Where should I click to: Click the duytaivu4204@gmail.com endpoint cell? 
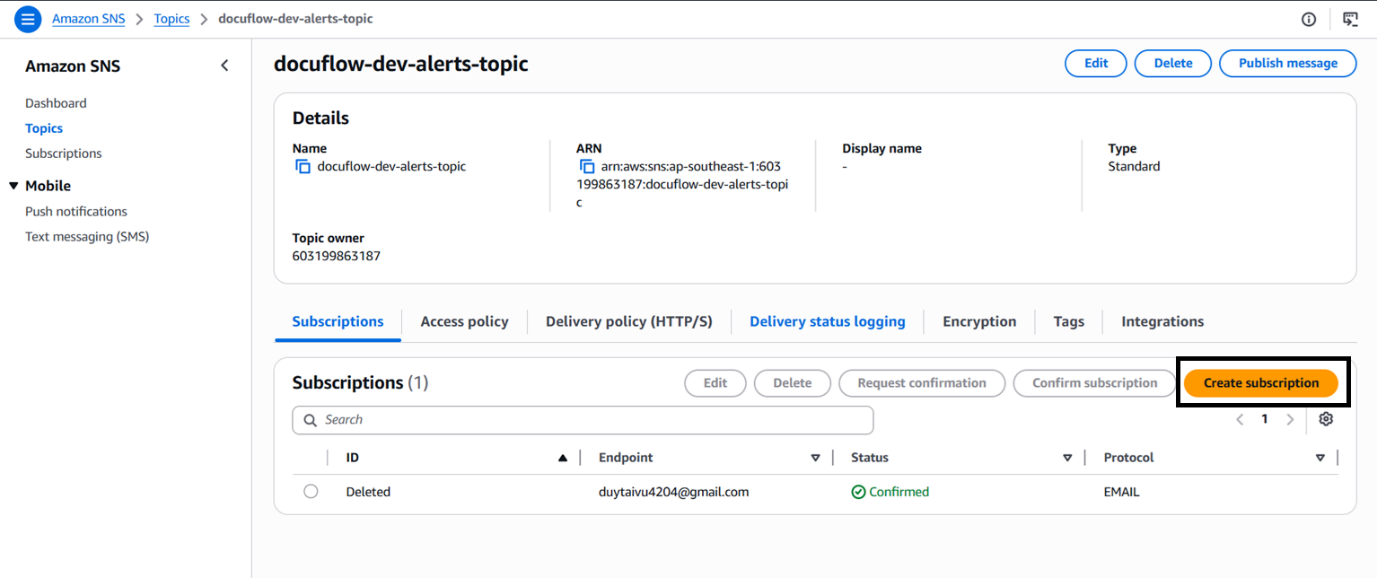(x=674, y=492)
